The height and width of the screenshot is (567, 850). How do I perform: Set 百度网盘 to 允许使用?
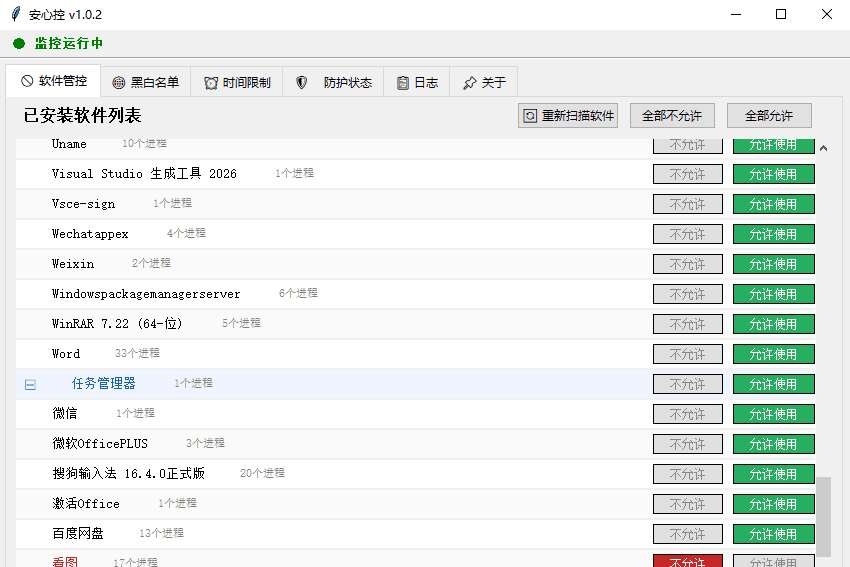[x=773, y=534]
